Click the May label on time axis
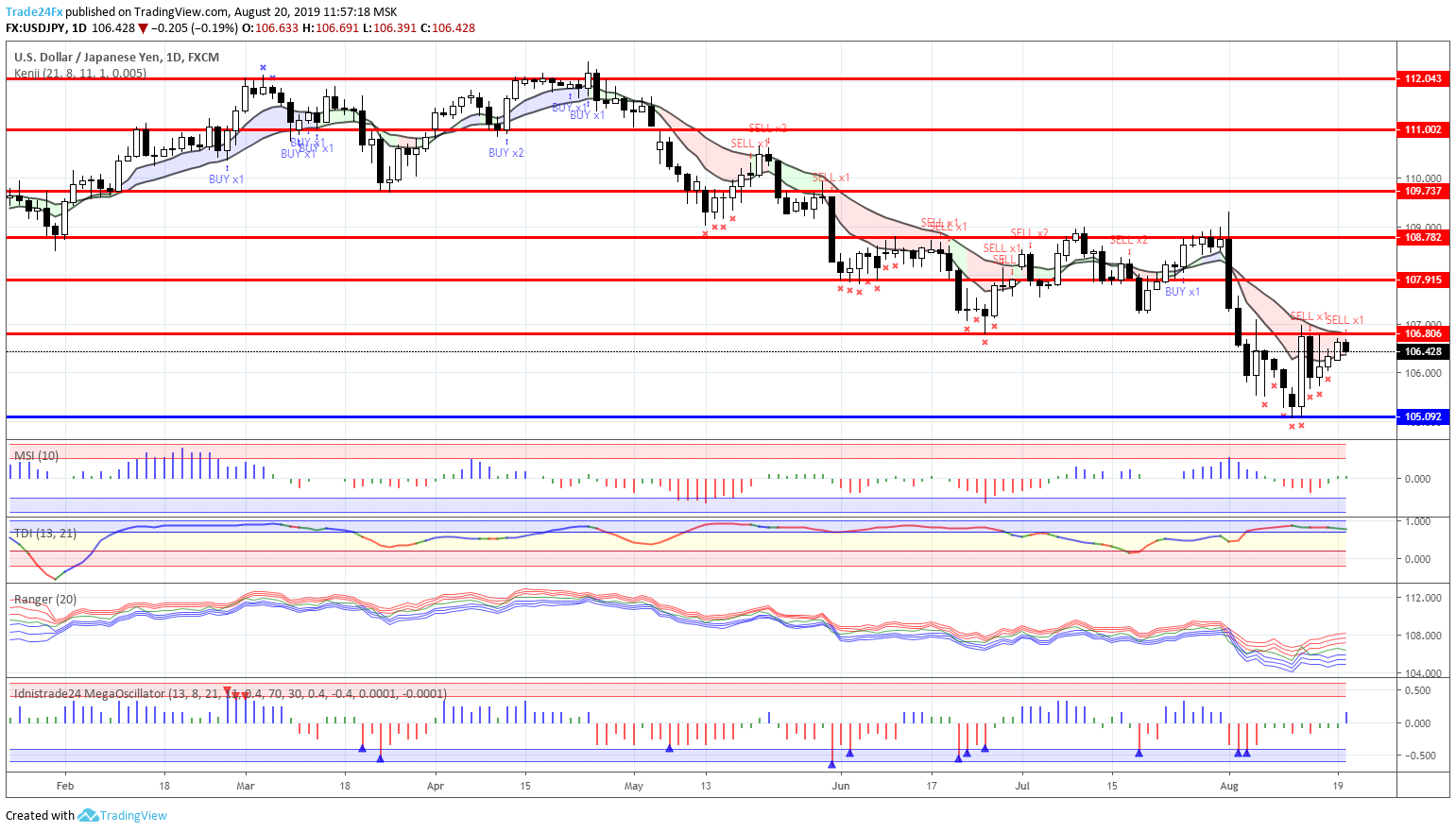The width and height of the screenshot is (1456, 832). pyautogui.click(x=634, y=786)
